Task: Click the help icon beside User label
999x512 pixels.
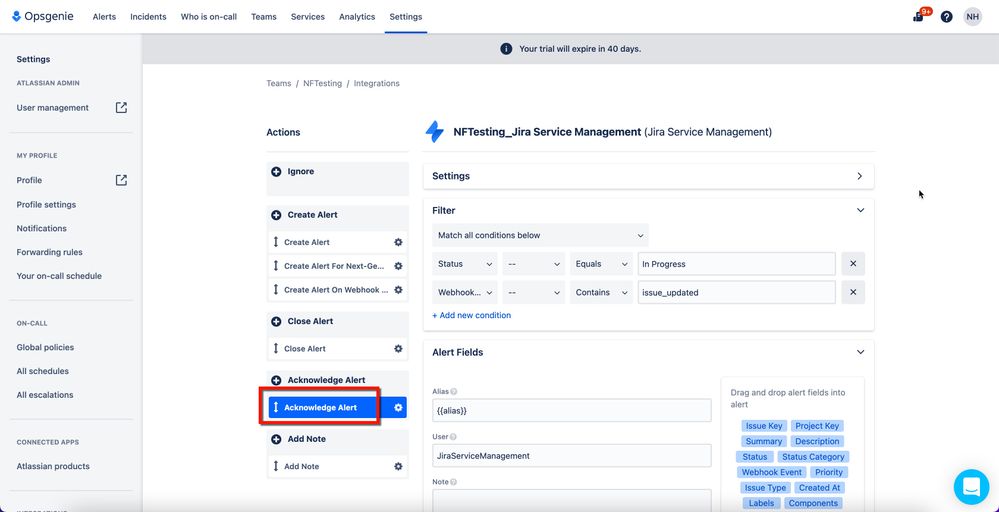Action: pos(454,437)
